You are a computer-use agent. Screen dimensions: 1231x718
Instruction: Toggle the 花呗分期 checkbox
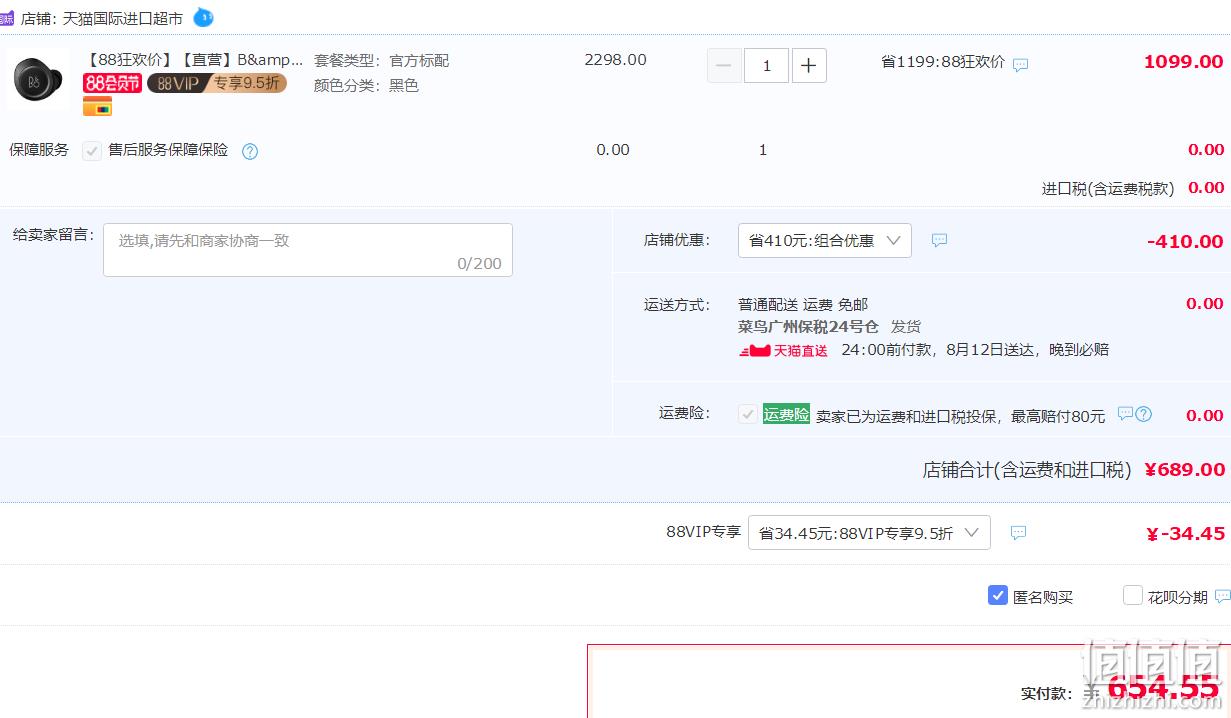pyautogui.click(x=1133, y=595)
